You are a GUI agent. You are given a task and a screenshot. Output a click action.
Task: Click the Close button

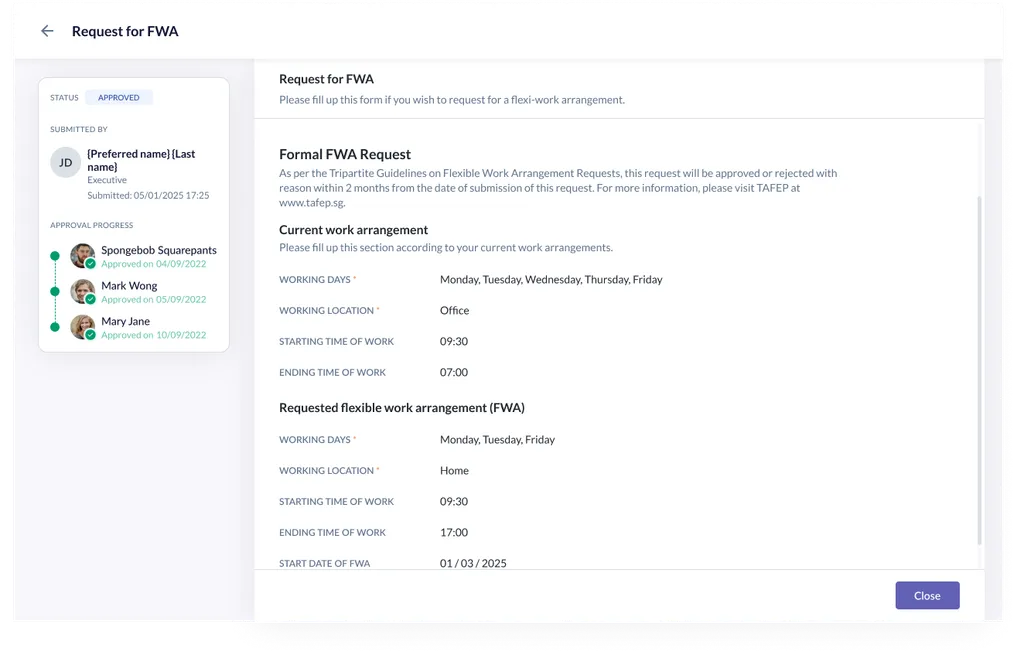coord(927,596)
